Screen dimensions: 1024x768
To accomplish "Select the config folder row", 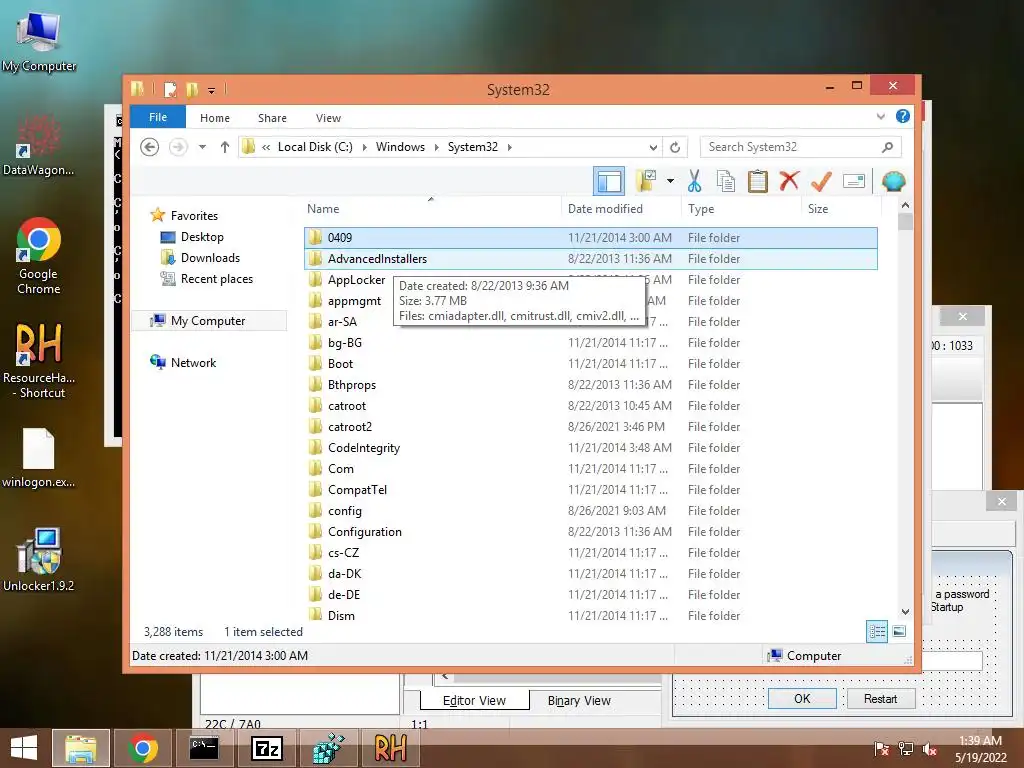I will coord(590,511).
